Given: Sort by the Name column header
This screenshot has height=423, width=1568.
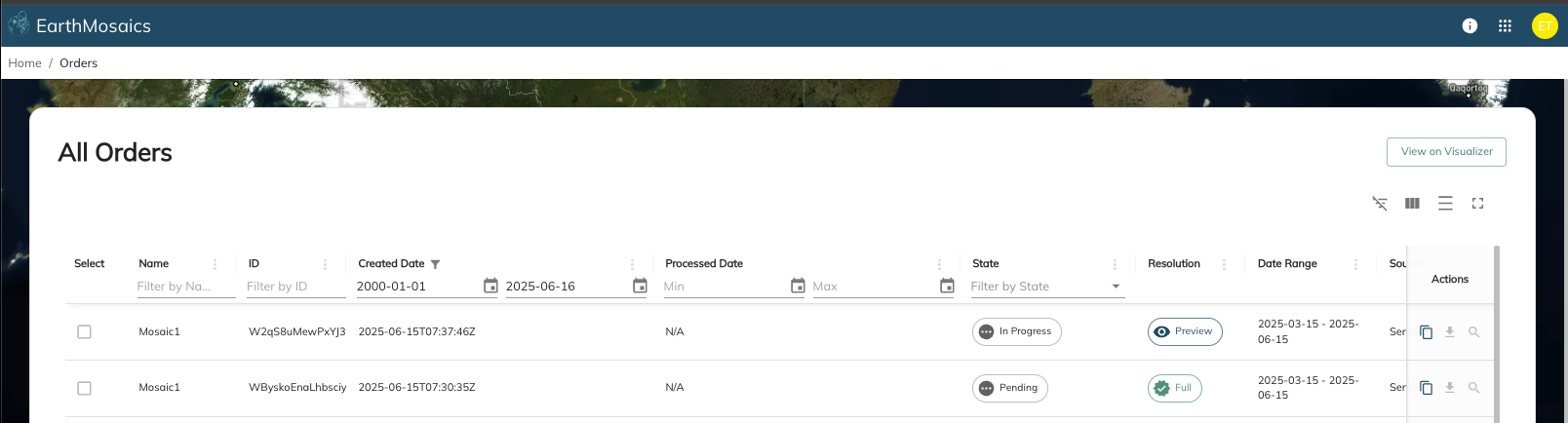Looking at the screenshot, I should [x=154, y=264].
